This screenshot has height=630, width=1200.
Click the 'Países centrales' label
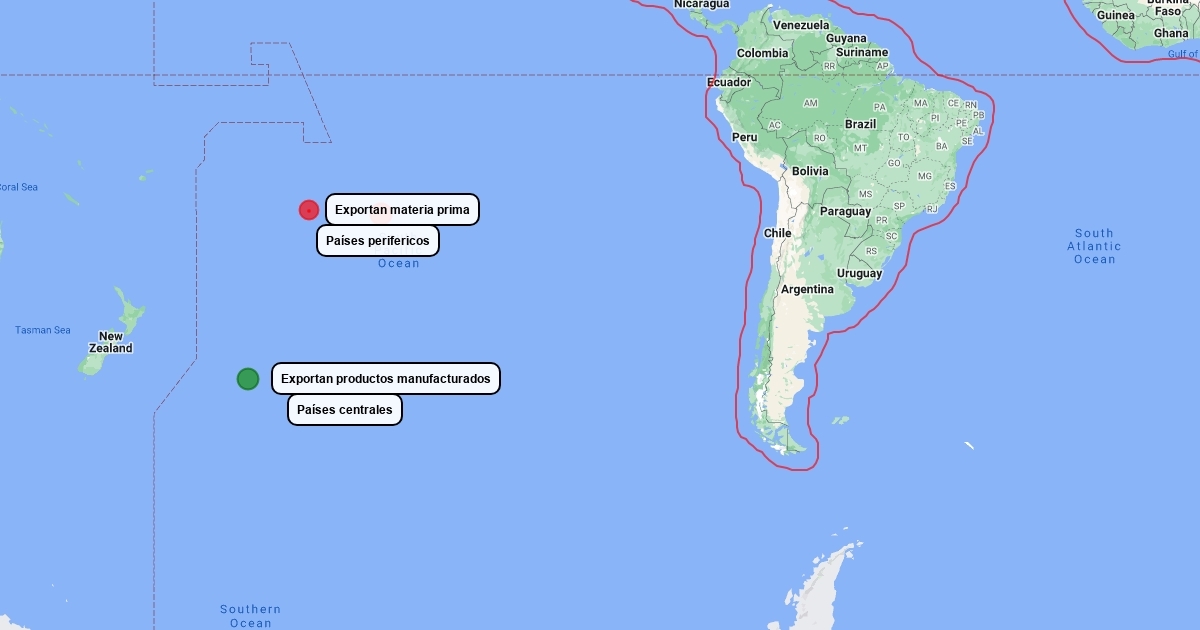[x=345, y=410]
